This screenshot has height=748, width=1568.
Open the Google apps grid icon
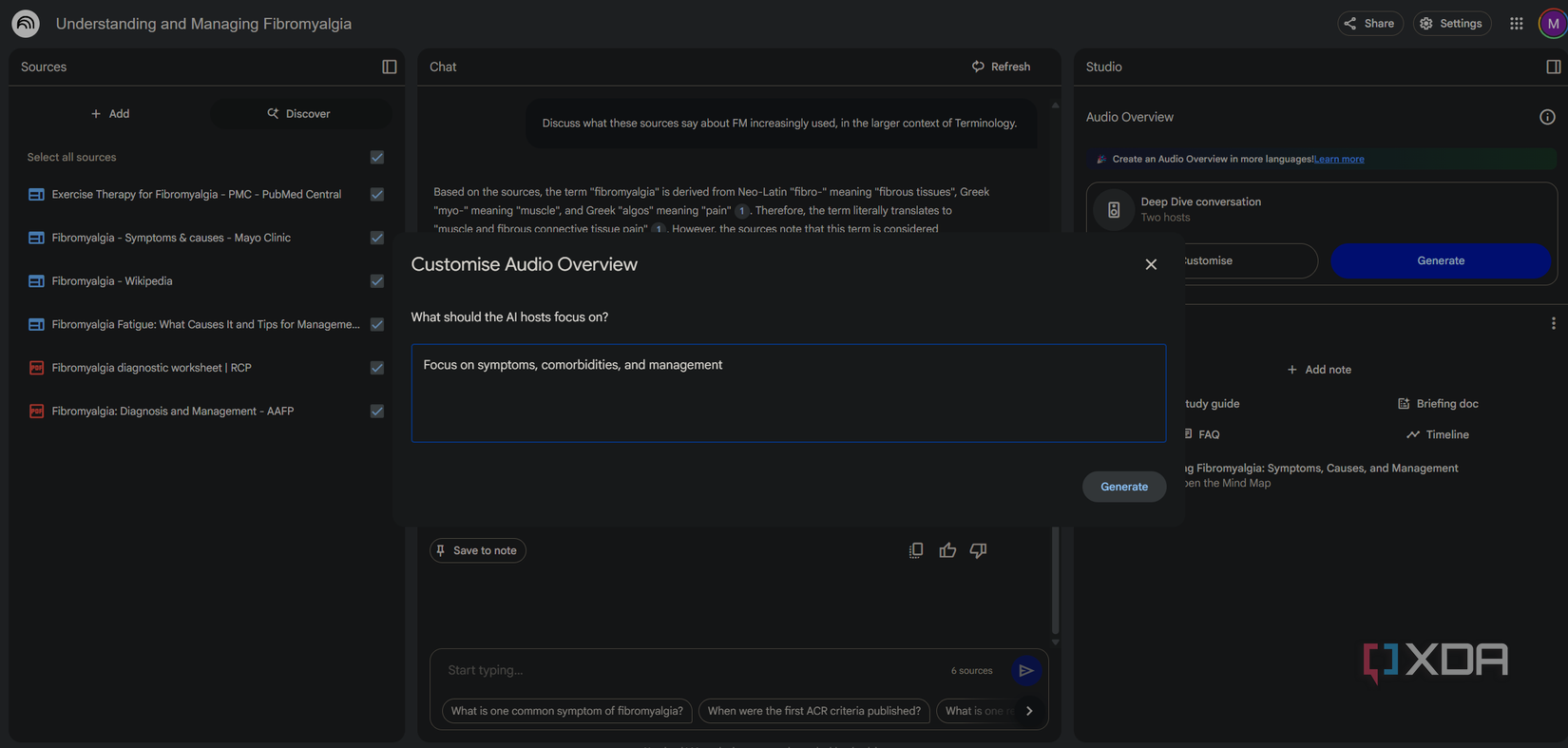(1517, 24)
